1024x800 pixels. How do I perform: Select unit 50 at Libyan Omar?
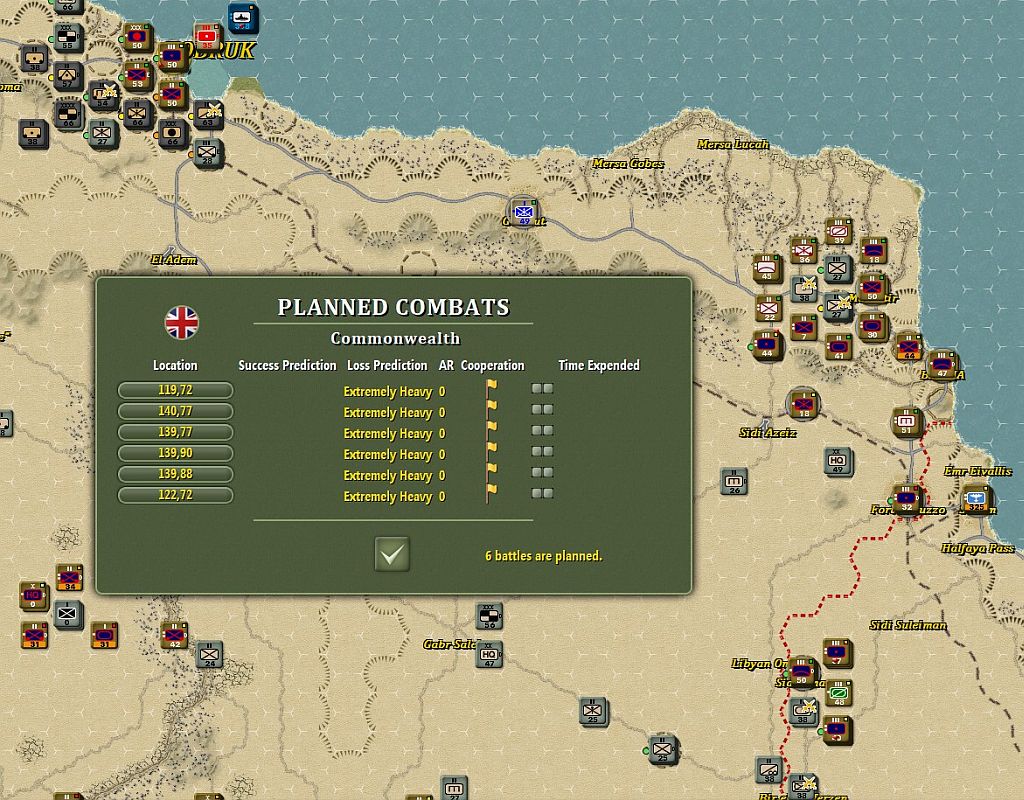pyautogui.click(x=802, y=672)
